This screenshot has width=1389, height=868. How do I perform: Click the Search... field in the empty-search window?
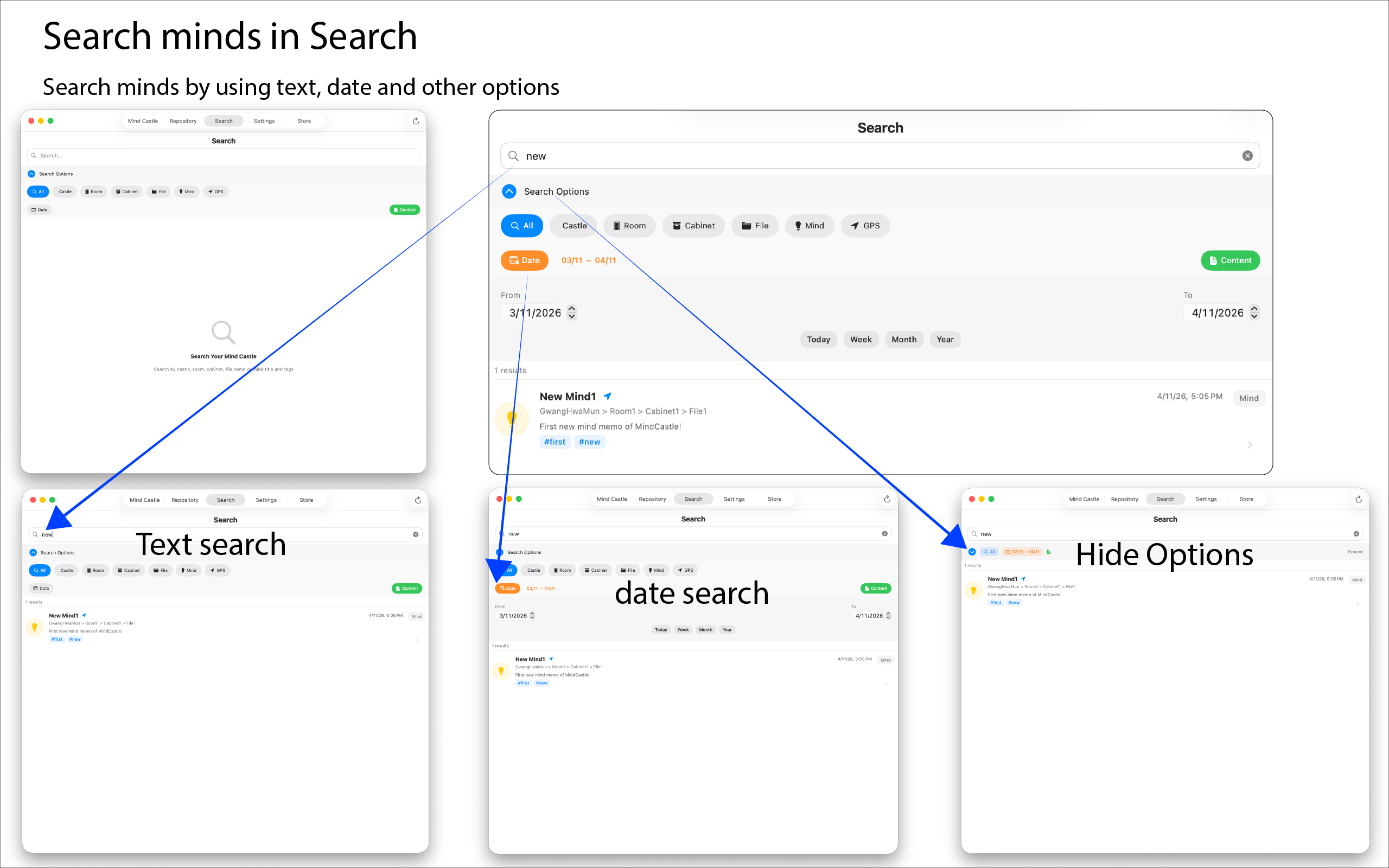click(224, 156)
